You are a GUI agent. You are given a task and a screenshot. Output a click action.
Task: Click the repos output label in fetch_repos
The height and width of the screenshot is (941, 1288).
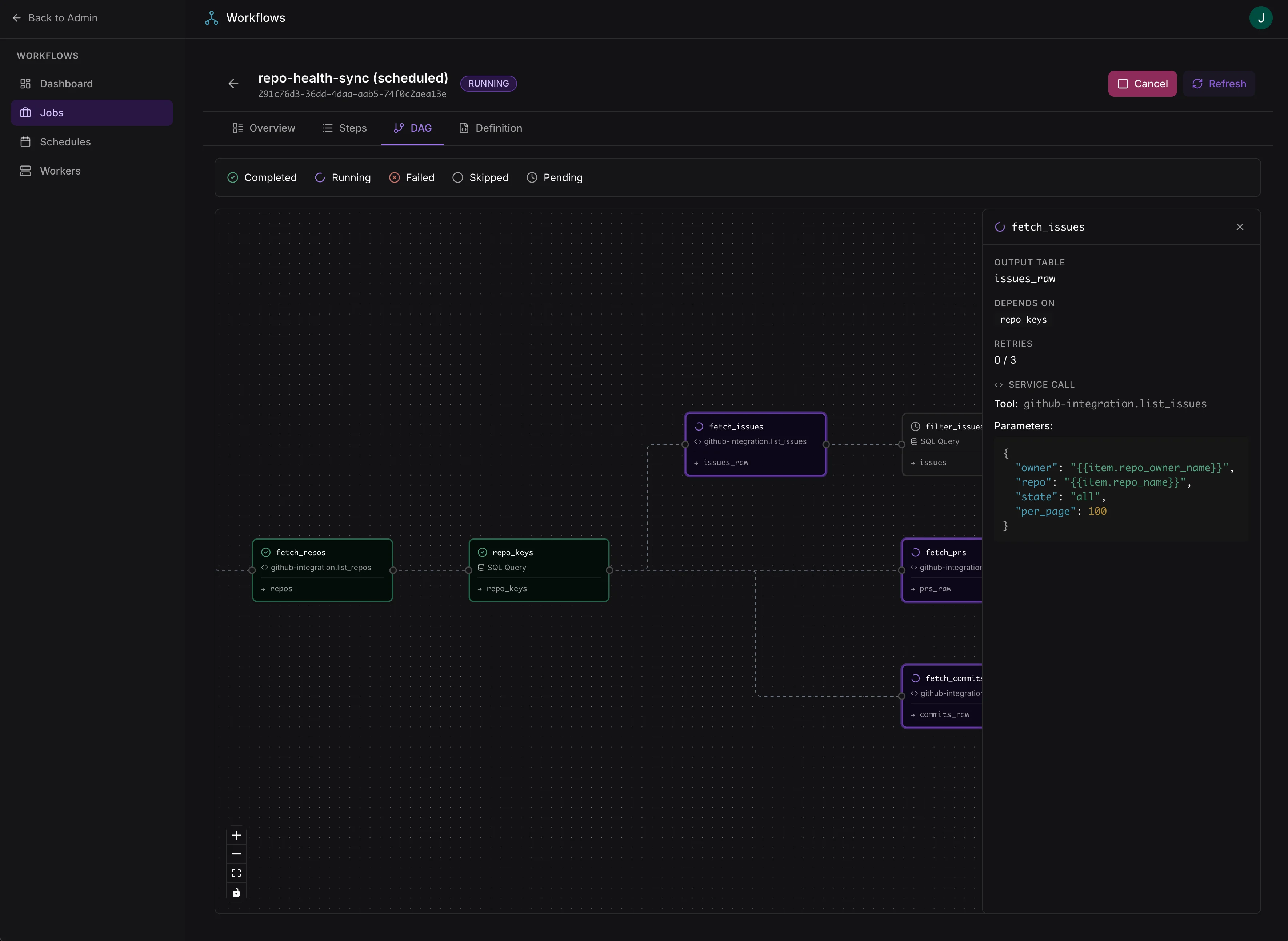point(281,589)
